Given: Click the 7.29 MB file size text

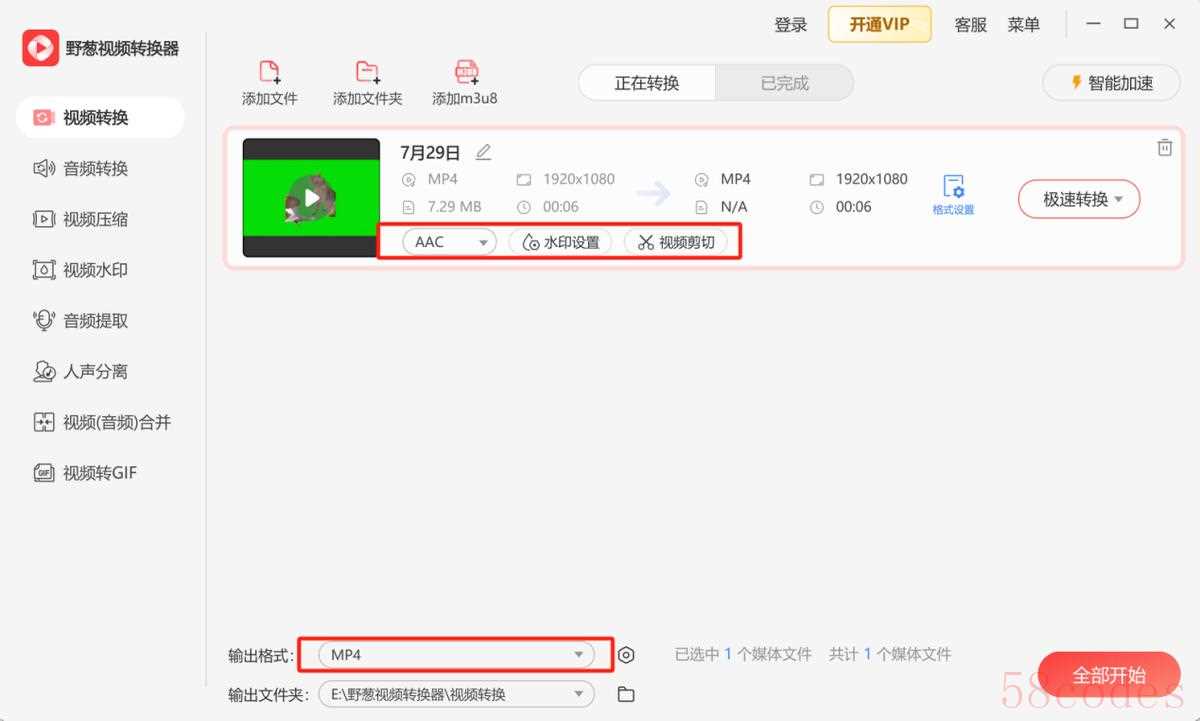Looking at the screenshot, I should (x=454, y=207).
